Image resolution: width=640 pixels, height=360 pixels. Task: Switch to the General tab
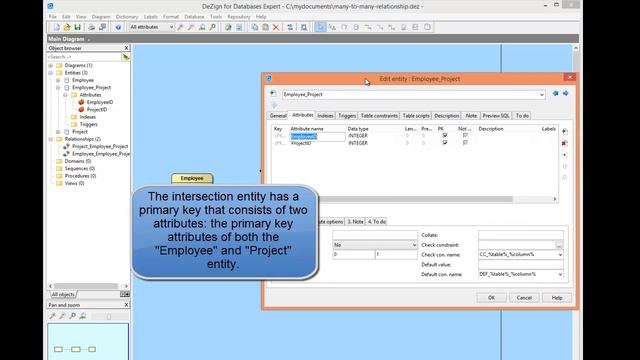pyautogui.click(x=278, y=116)
